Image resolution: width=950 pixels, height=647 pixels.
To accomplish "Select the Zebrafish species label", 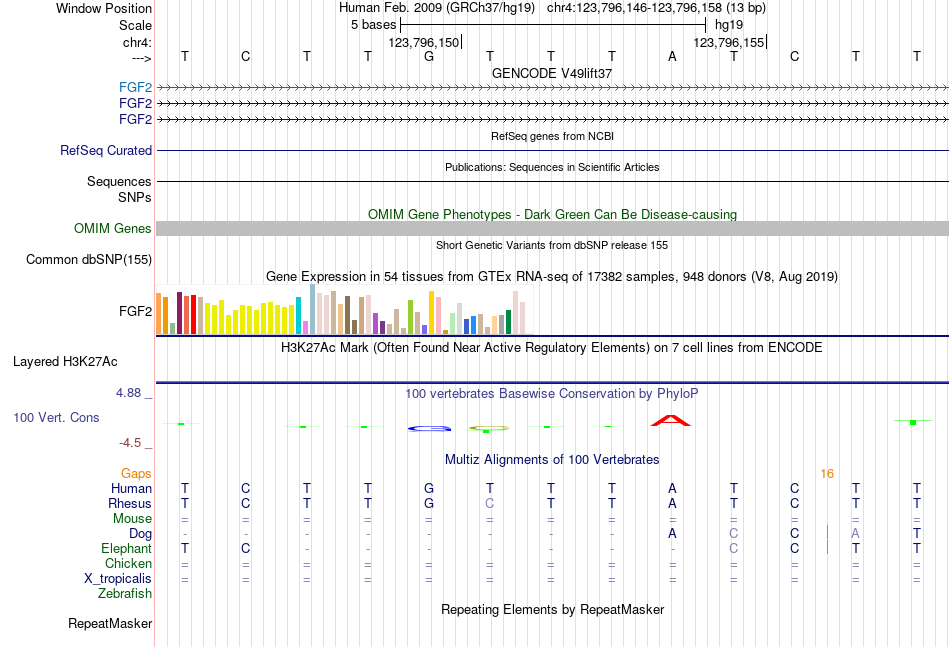I will coord(125,594).
